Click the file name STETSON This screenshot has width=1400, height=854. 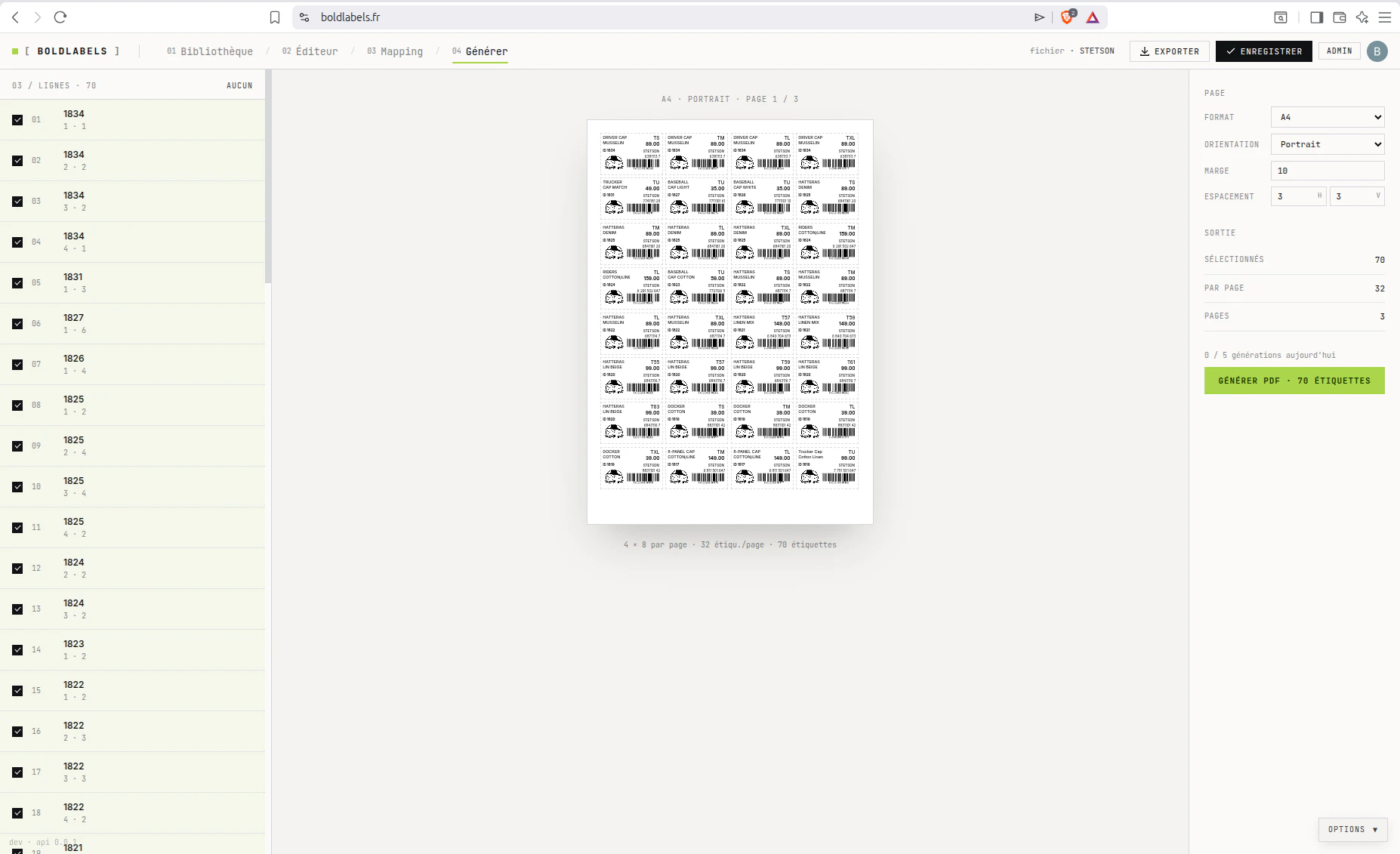[x=1096, y=51]
